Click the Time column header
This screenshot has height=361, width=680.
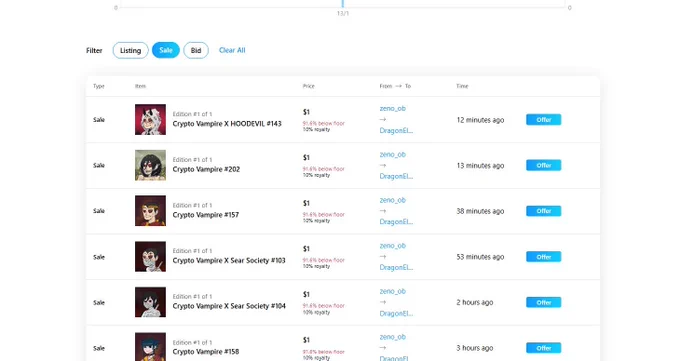462,86
